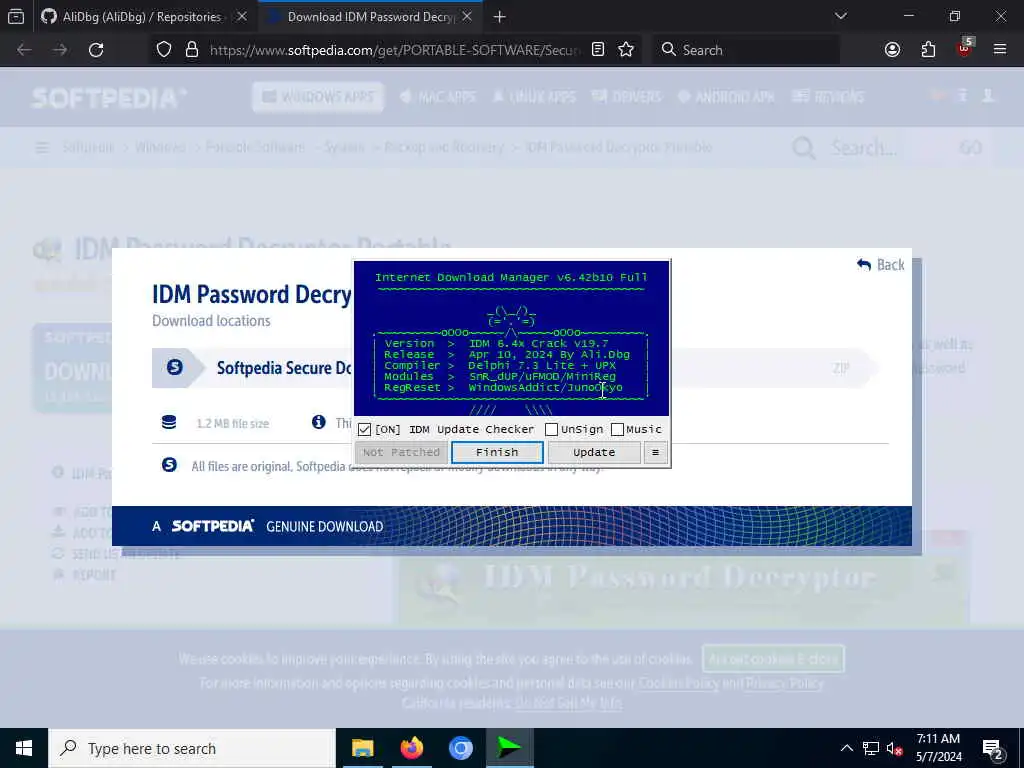The height and width of the screenshot is (768, 1024).
Task: Open the Windows Start menu
Action: [x=24, y=748]
